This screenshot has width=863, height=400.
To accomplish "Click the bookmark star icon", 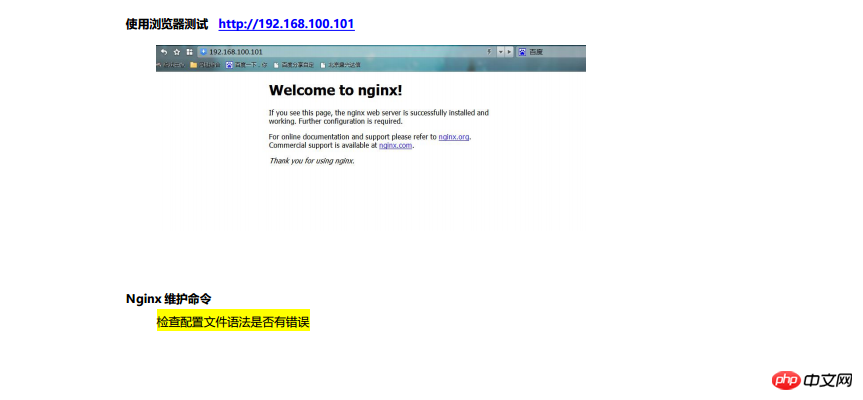I will pos(177,52).
